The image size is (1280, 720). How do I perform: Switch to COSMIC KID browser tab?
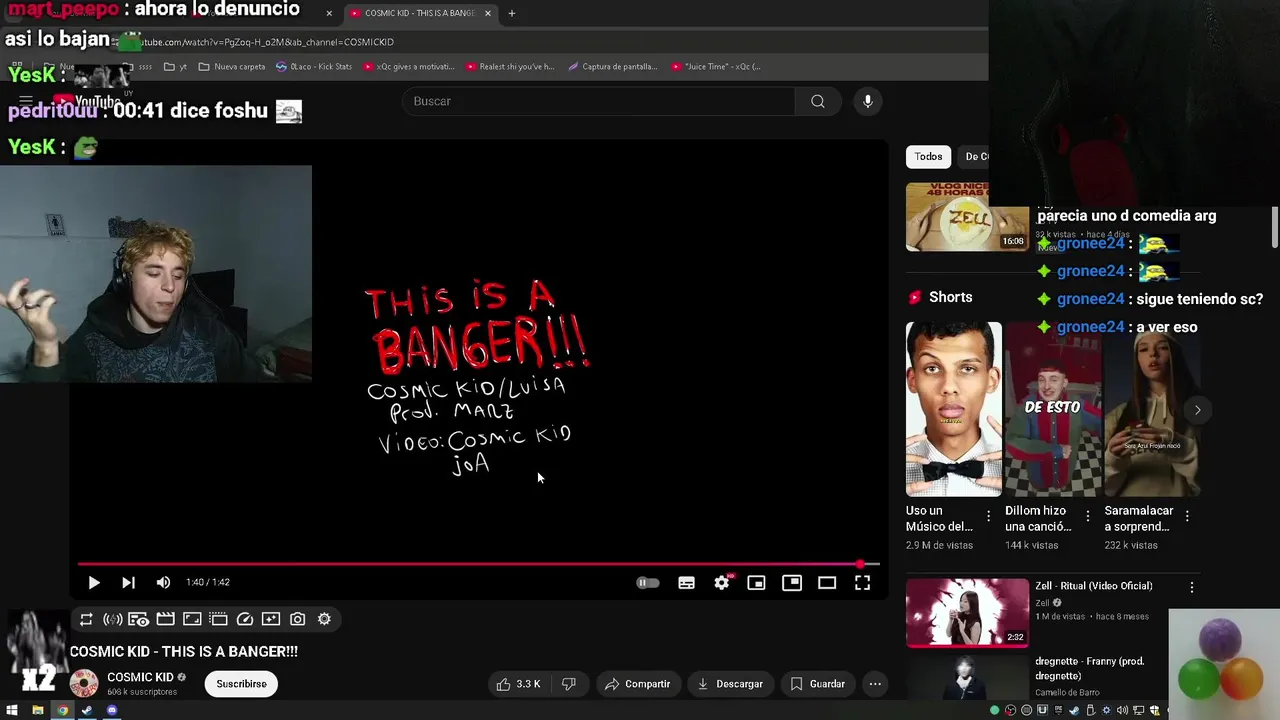tap(420, 13)
